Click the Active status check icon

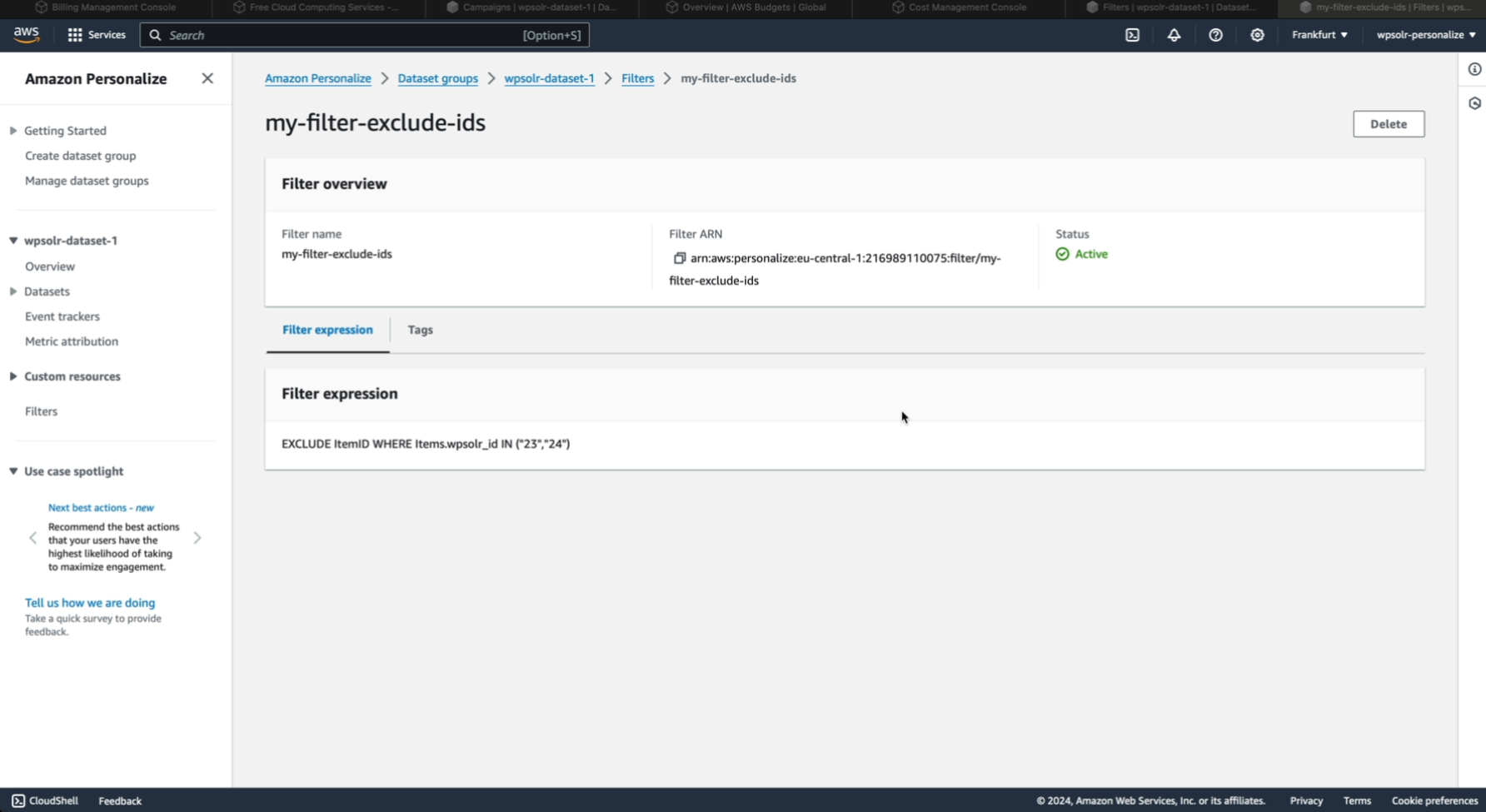[1063, 254]
